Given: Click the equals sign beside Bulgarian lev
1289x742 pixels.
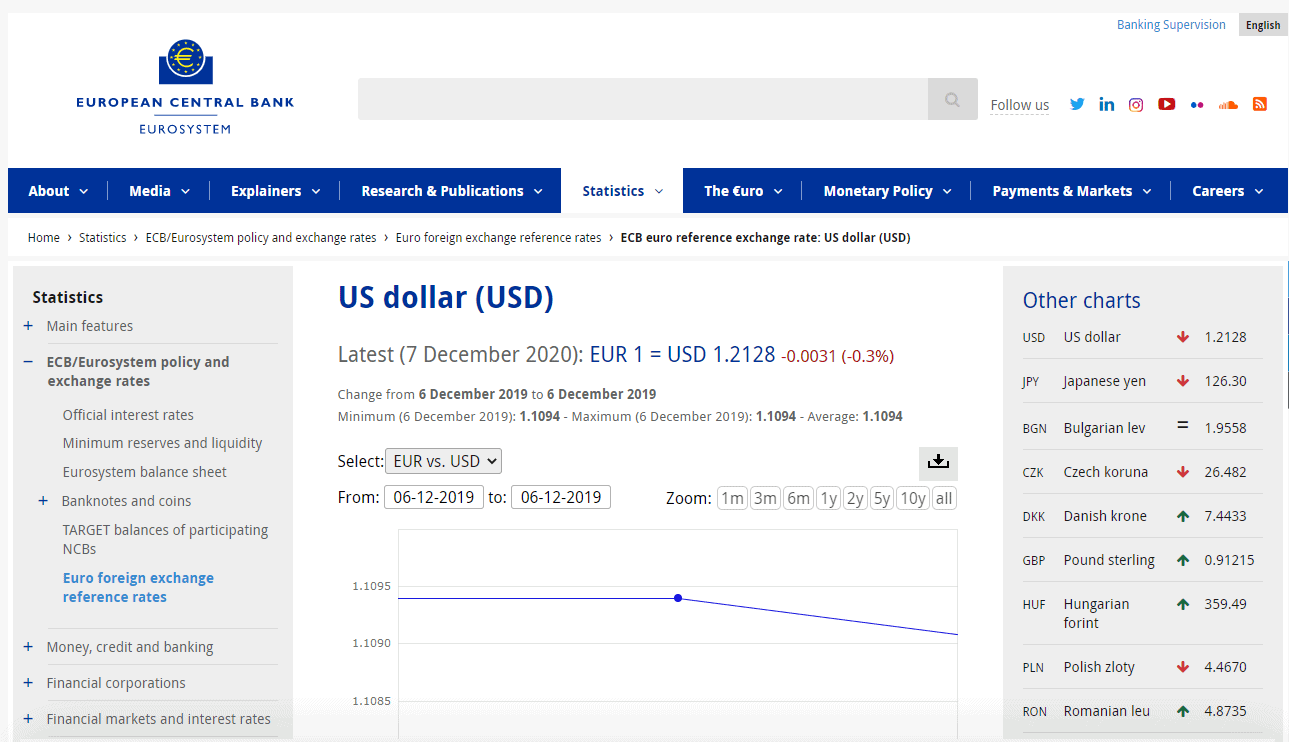Looking at the screenshot, I should 1183,425.
